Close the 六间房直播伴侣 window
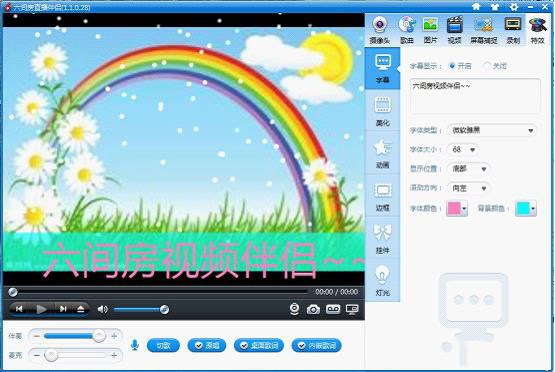555x372 pixels. click(x=545, y=6)
